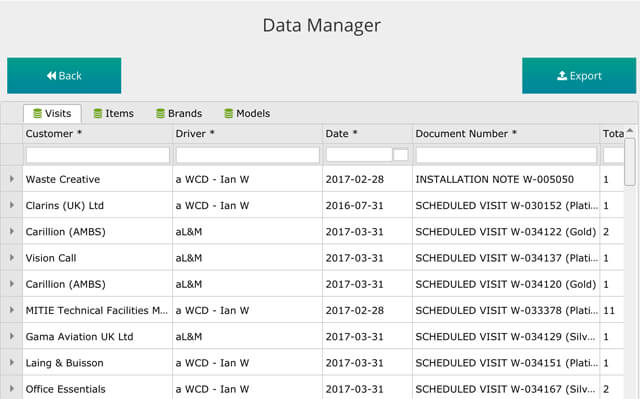This screenshot has width=640, height=399.
Task: Expand the Clarins (UK) Ltd row
Action: coord(12,205)
